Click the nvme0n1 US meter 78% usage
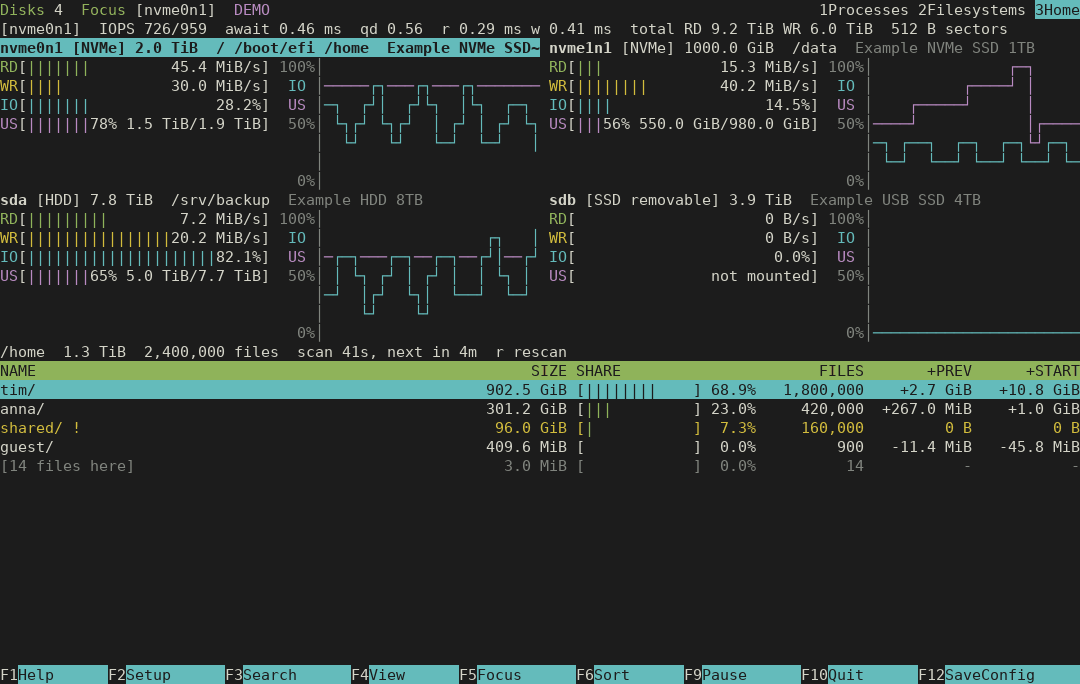This screenshot has height=684, width=1080. click(135, 124)
